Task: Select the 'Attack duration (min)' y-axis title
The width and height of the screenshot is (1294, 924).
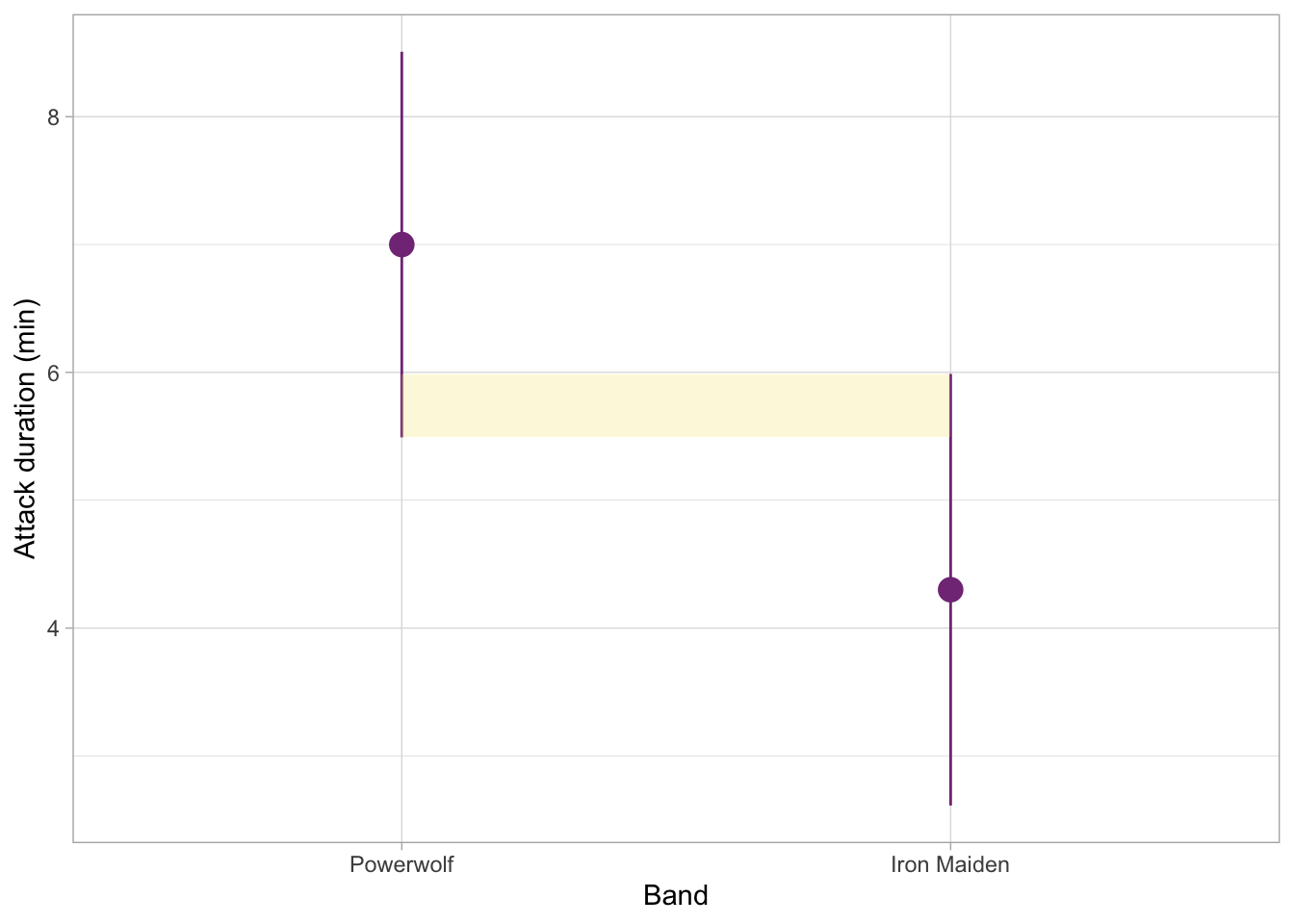Action: click(26, 429)
